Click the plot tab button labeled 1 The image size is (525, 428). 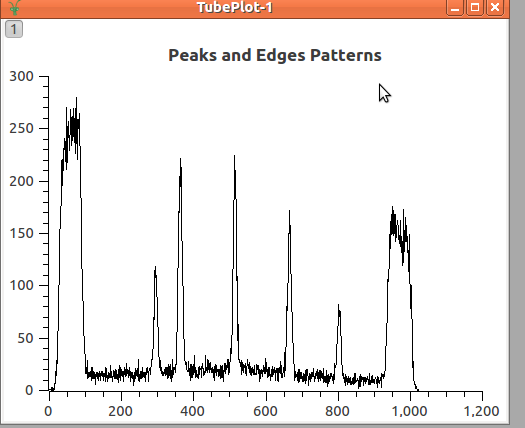tap(14, 29)
